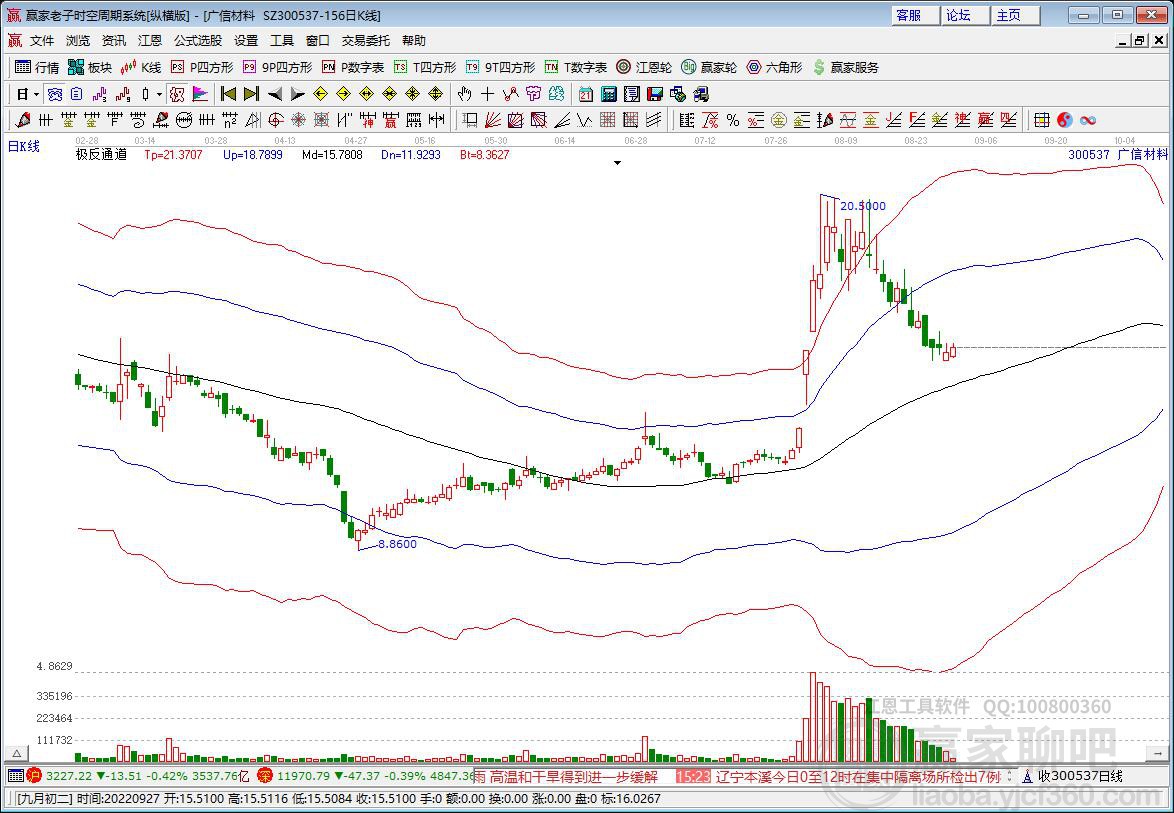Click the n² square-number scale icon
1174x813 pixels.
230,120
